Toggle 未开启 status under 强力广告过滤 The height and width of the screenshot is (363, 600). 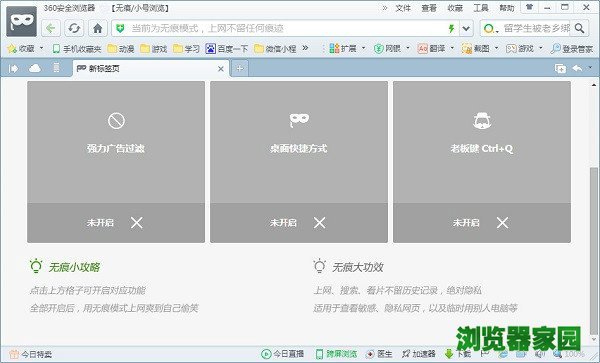pyautogui.click(x=116, y=223)
